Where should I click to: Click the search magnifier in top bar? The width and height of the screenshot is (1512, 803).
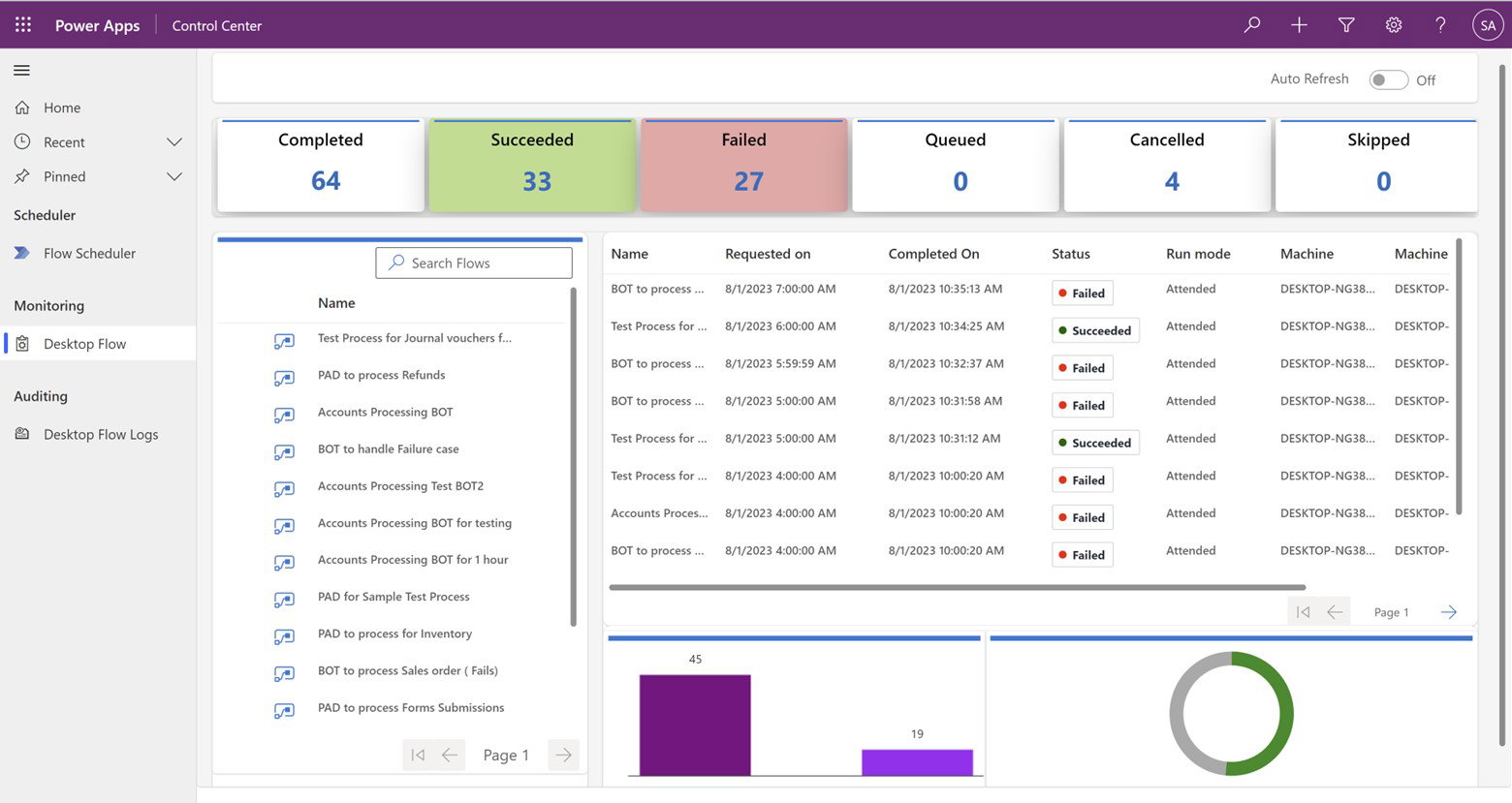(1252, 25)
